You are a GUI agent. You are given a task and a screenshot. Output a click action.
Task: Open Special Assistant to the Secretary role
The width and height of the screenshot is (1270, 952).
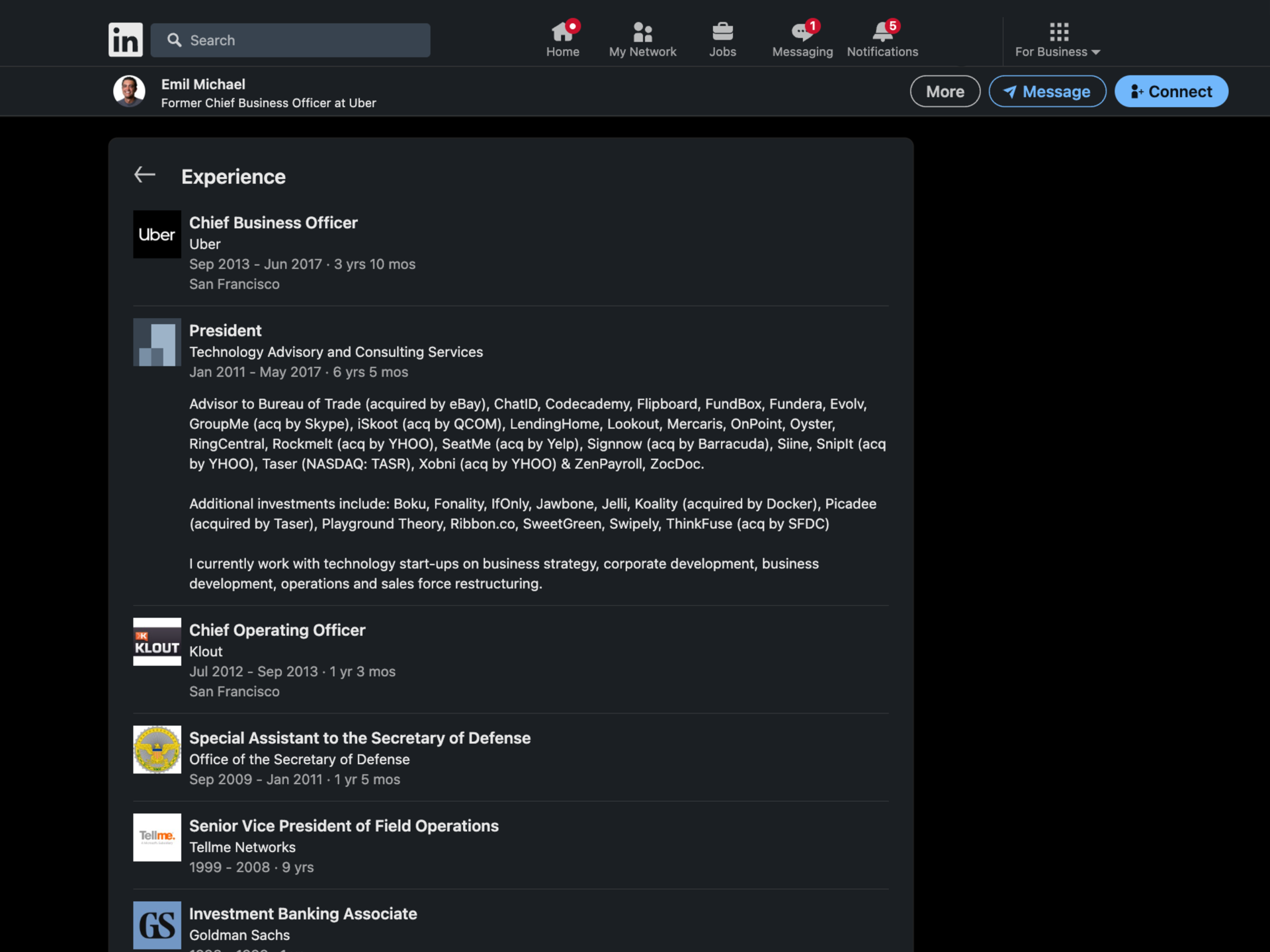[360, 738]
